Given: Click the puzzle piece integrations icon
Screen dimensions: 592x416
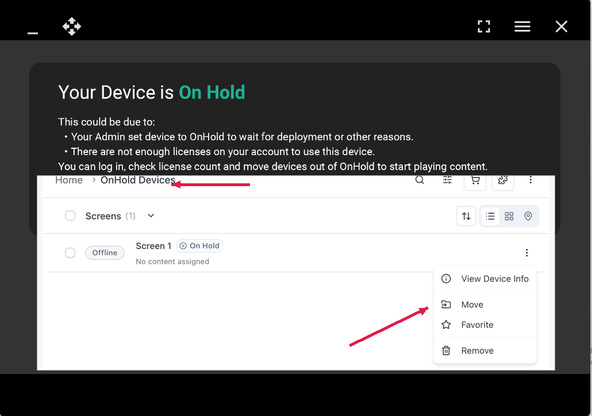Looking at the screenshot, I should 503,181.
